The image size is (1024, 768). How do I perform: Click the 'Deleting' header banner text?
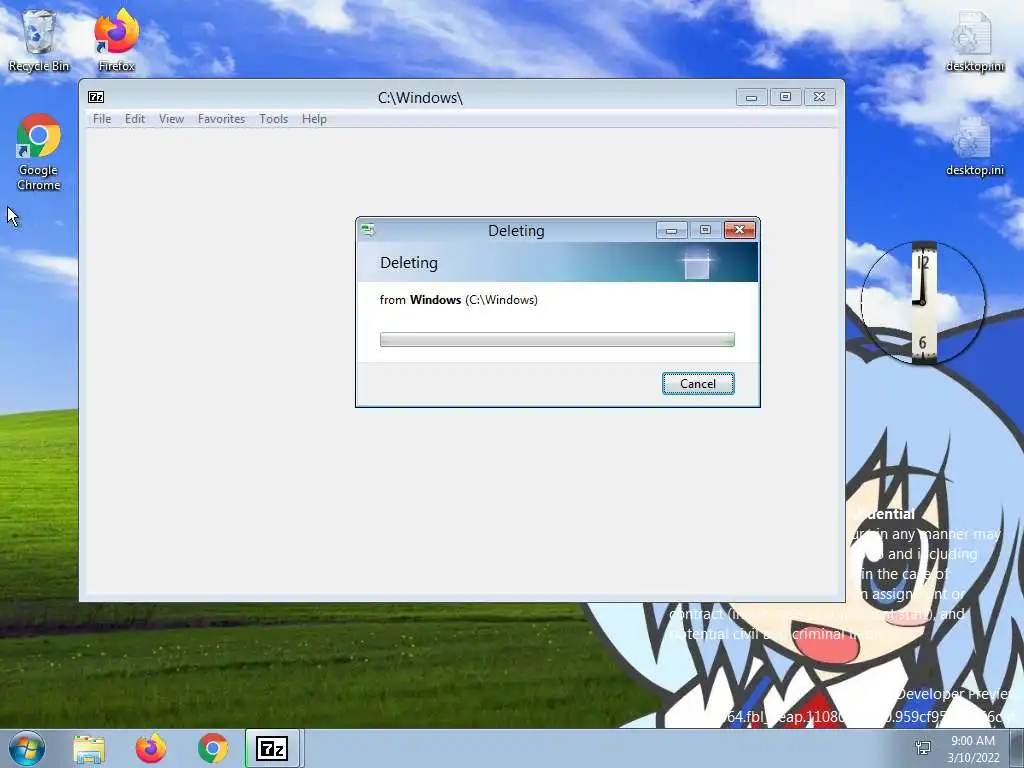pos(409,263)
